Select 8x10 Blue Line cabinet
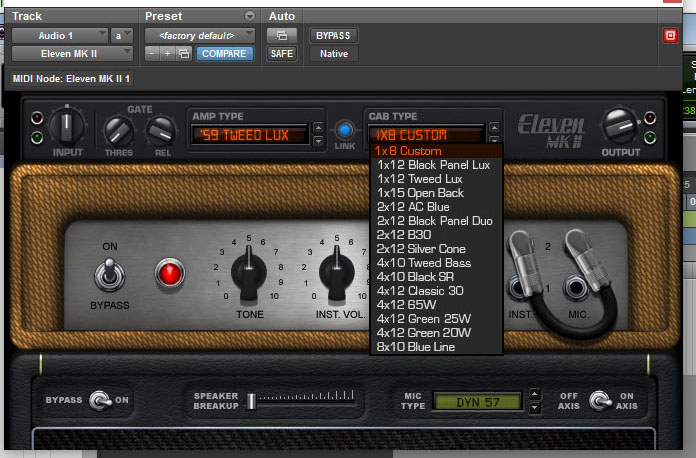 pyautogui.click(x=436, y=347)
